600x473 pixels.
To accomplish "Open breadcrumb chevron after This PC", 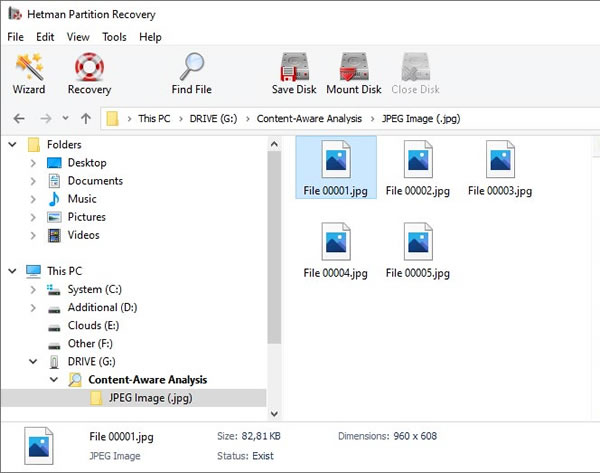I will [x=181, y=119].
